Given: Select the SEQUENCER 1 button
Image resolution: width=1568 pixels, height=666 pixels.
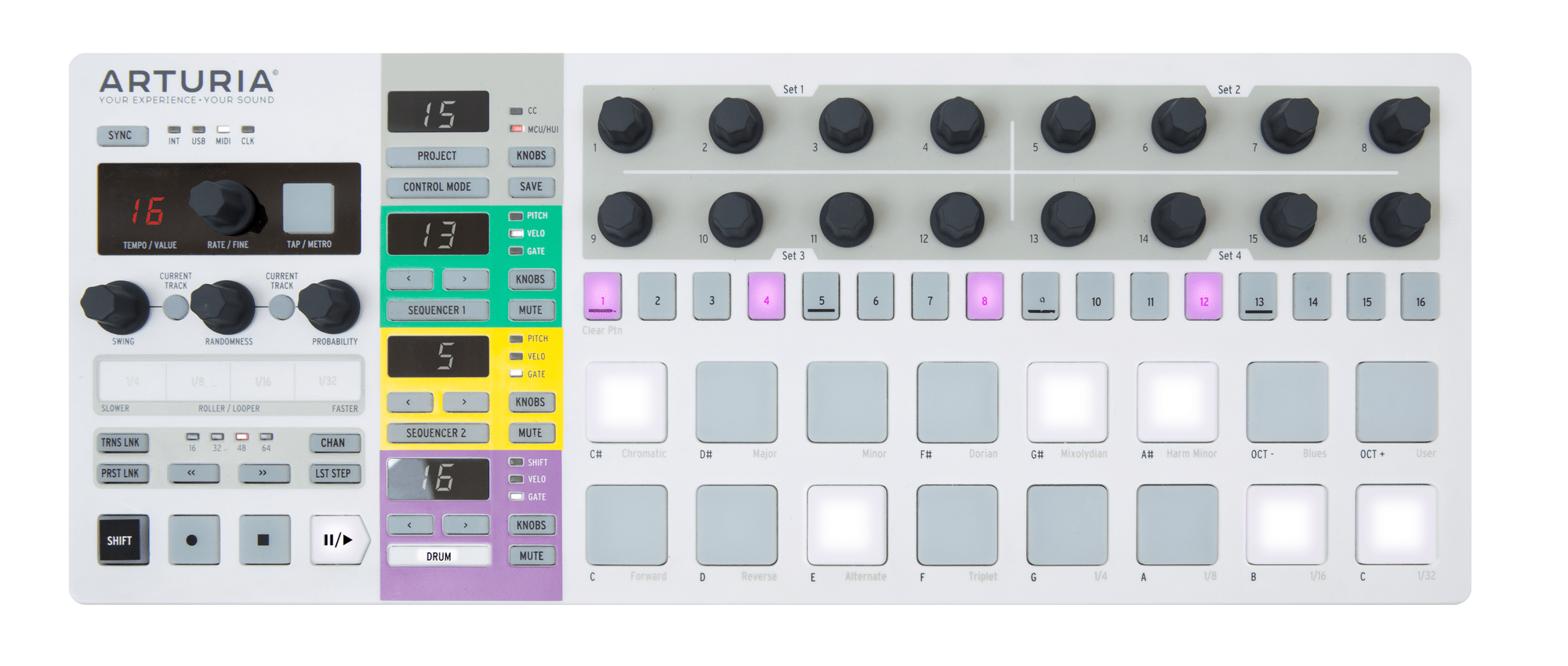Looking at the screenshot, I should 437,310.
